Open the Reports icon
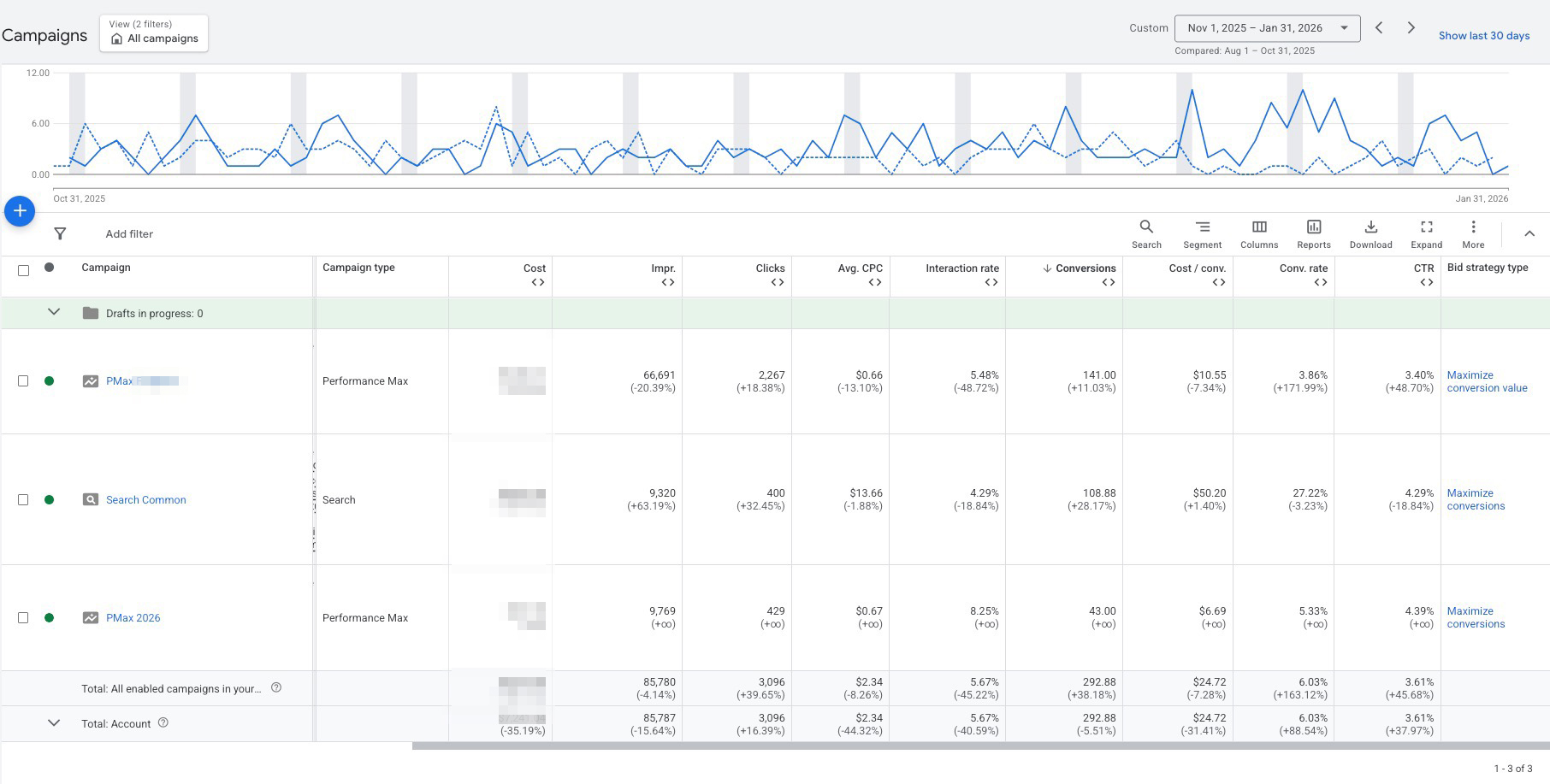This screenshot has height=784, width=1550. coord(1313,233)
